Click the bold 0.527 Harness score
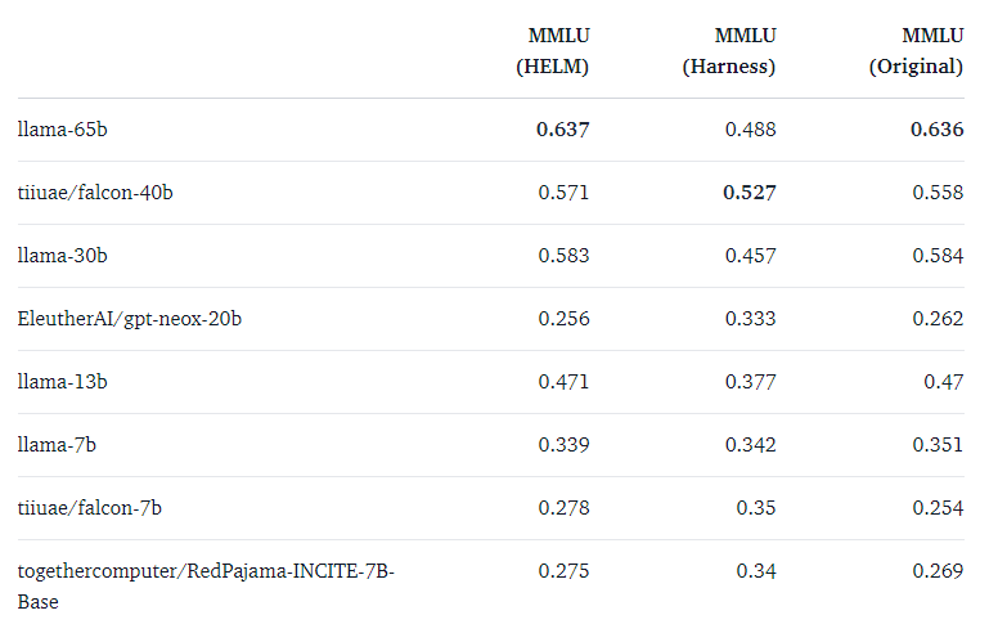Image resolution: width=998 pixels, height=624 pixels. click(x=749, y=193)
